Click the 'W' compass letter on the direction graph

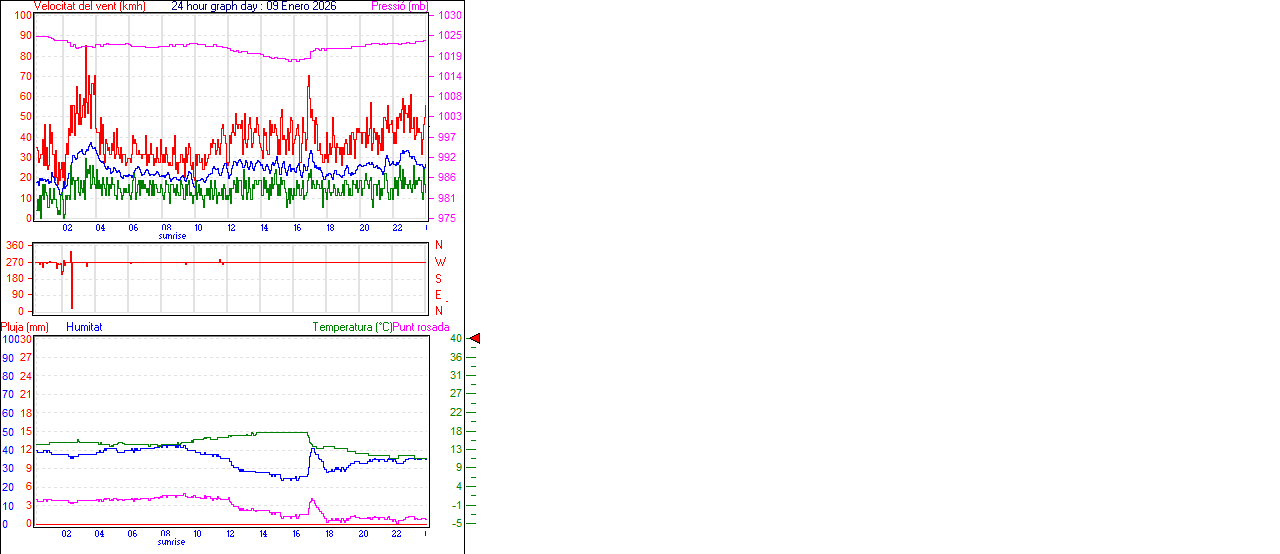click(439, 262)
